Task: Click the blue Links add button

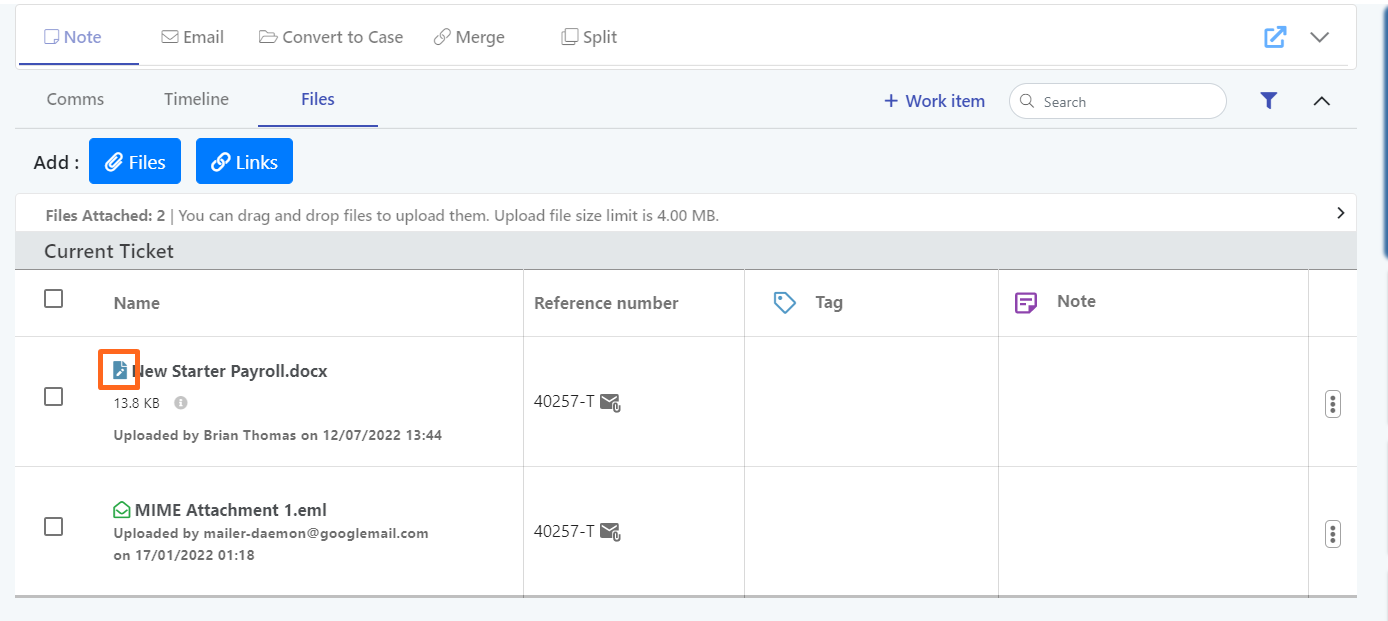Action: coord(244,162)
